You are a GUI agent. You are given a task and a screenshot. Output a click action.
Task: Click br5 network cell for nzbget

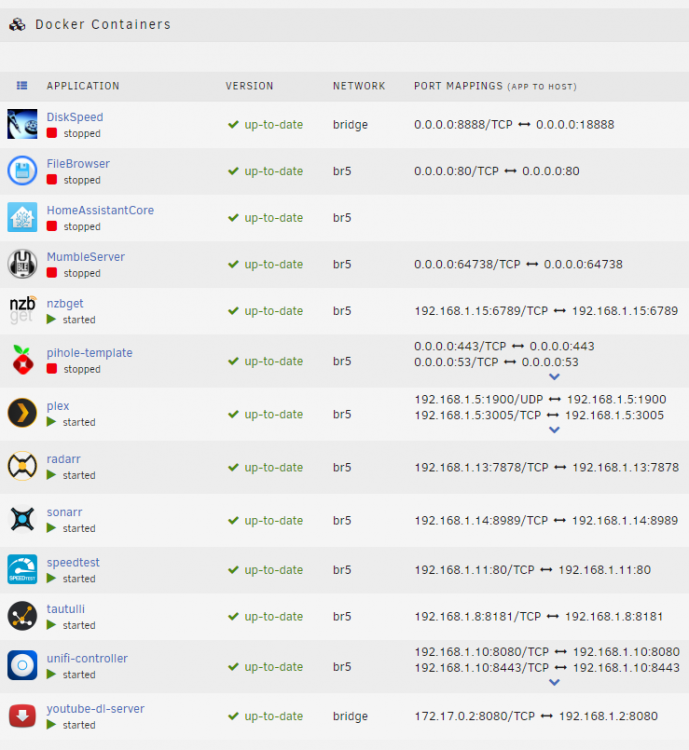[342, 311]
